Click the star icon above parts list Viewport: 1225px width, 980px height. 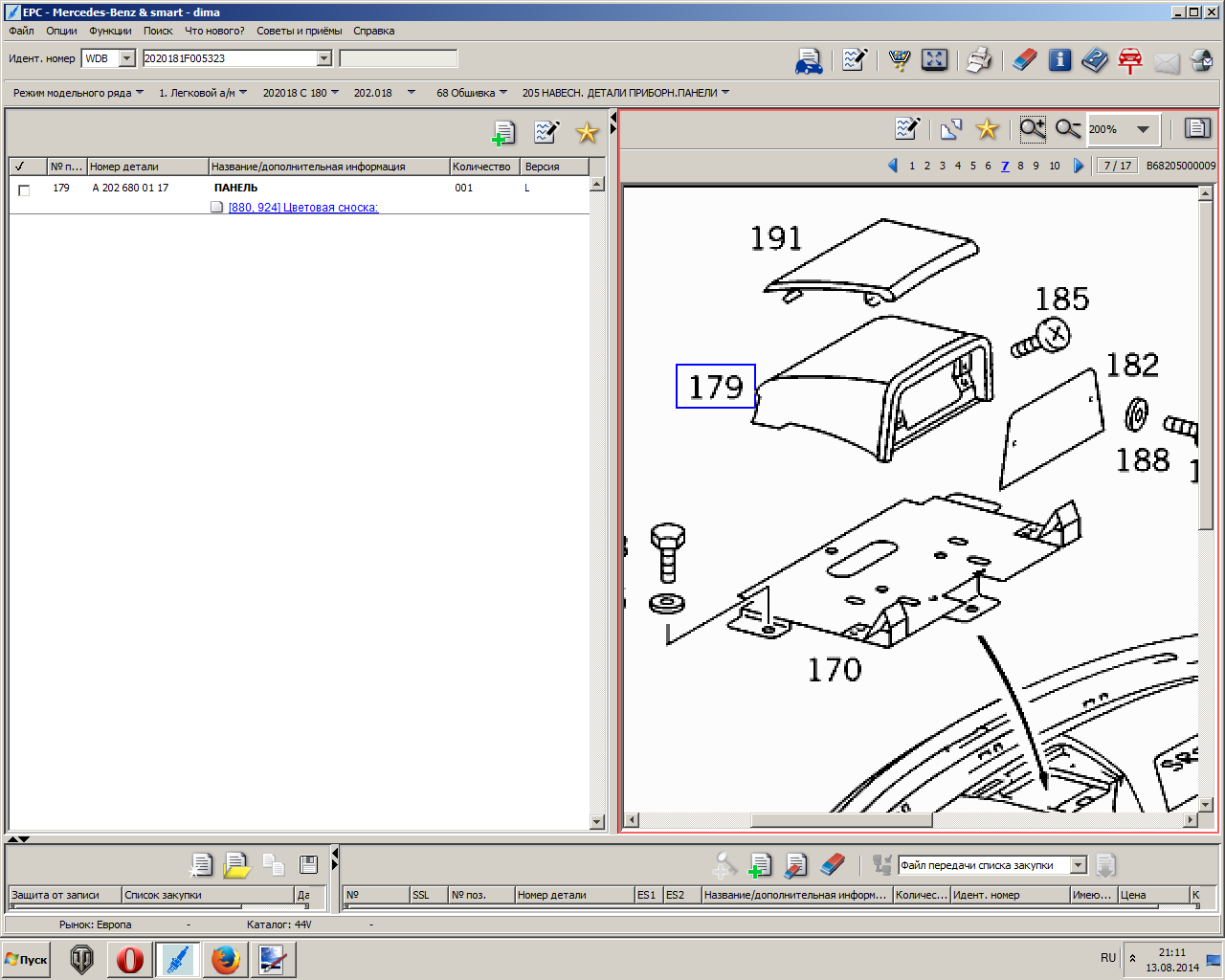tap(587, 132)
